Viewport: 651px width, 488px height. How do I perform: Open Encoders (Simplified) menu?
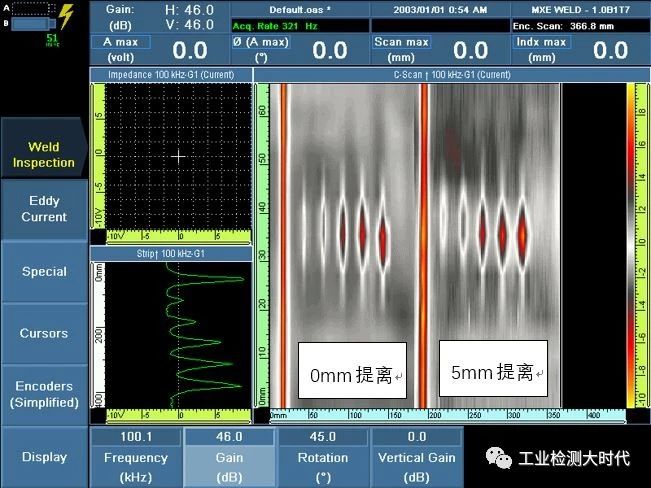pyautogui.click(x=44, y=394)
